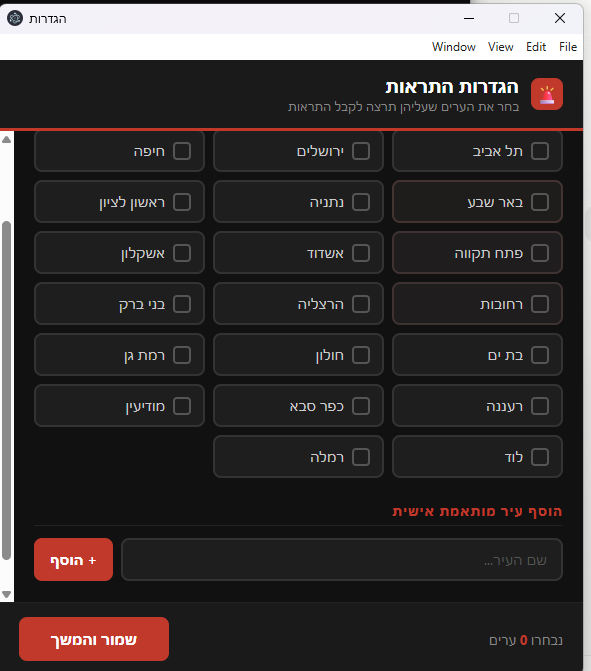Image resolution: width=591 pixels, height=671 pixels.
Task: Open the File menu
Action: click(568, 47)
